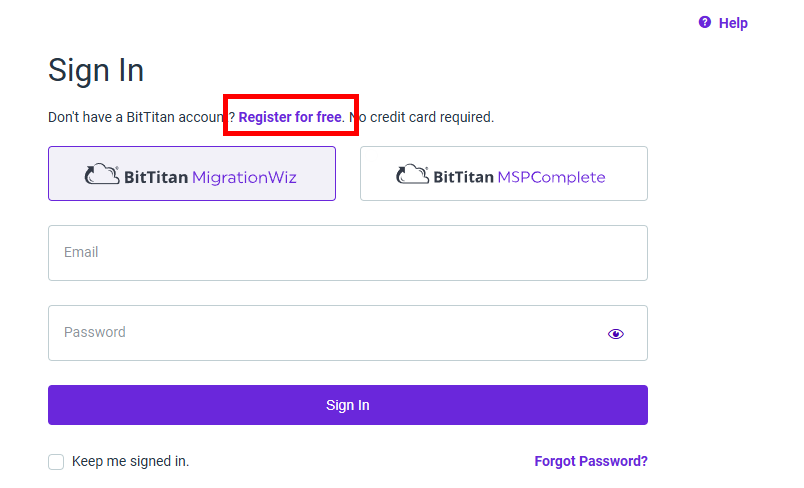The height and width of the screenshot is (488, 804).
Task: Click the purple Sign In button
Action: (348, 405)
